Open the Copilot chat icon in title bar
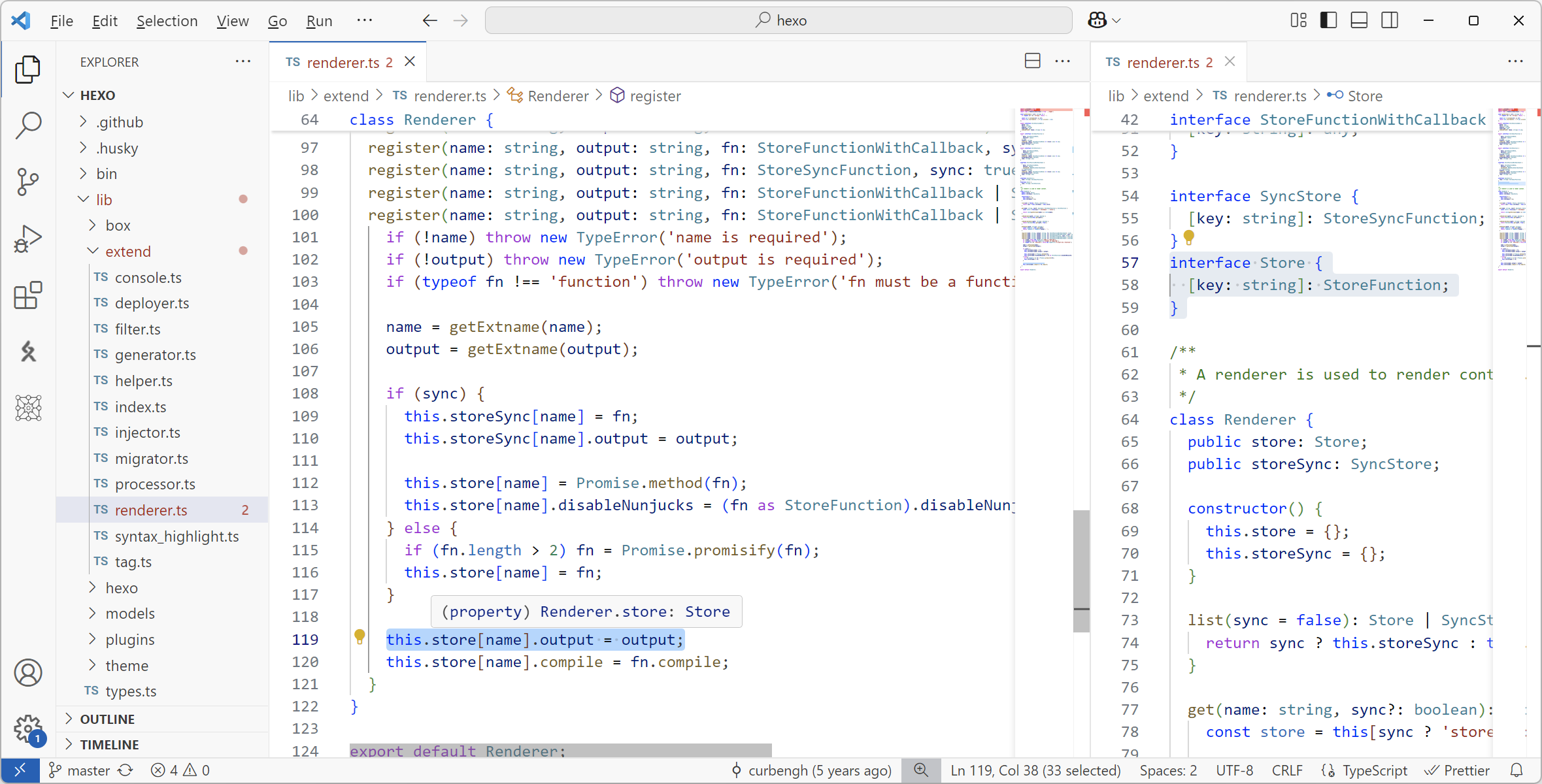The height and width of the screenshot is (784, 1542). tap(1097, 20)
